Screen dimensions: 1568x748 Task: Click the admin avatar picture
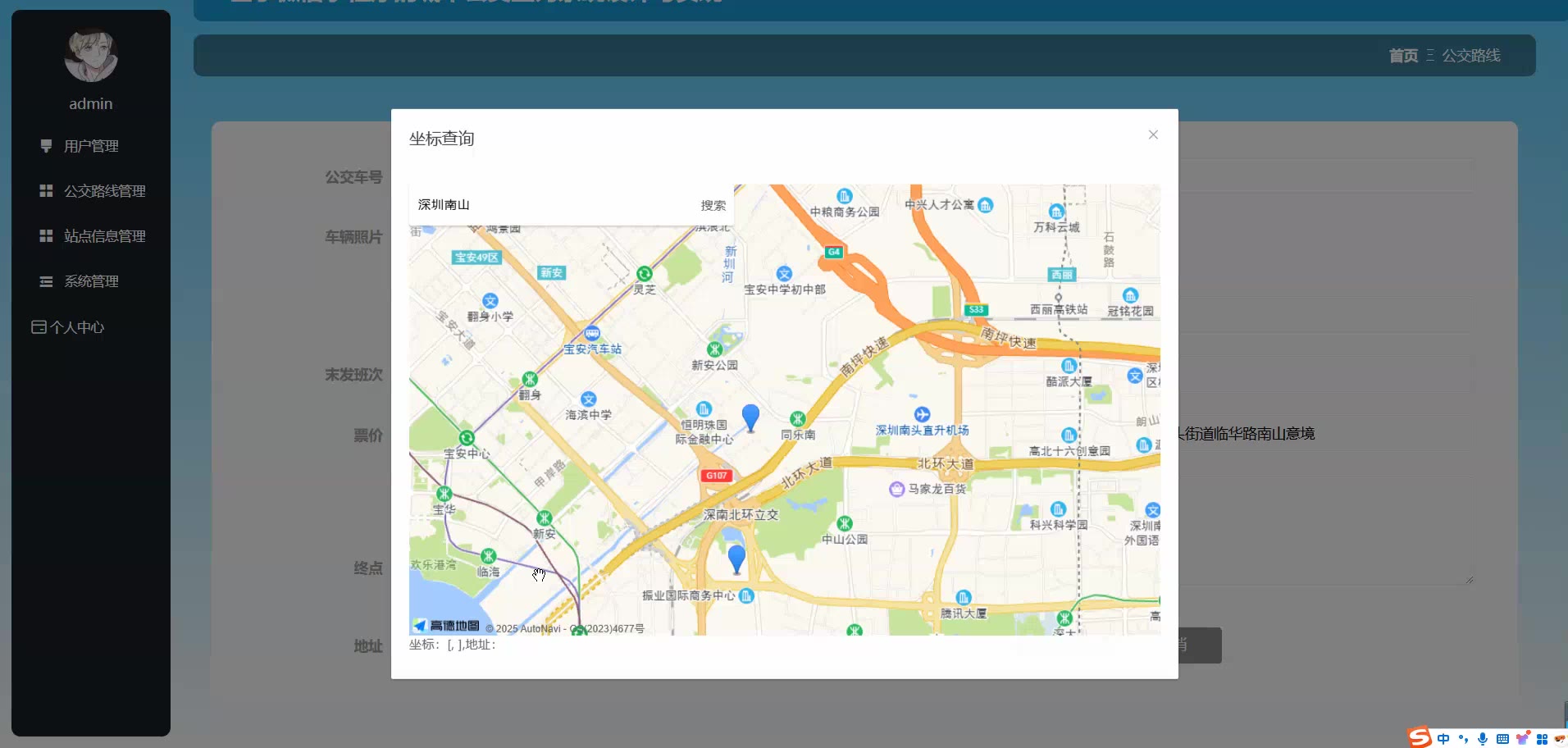[x=91, y=55]
